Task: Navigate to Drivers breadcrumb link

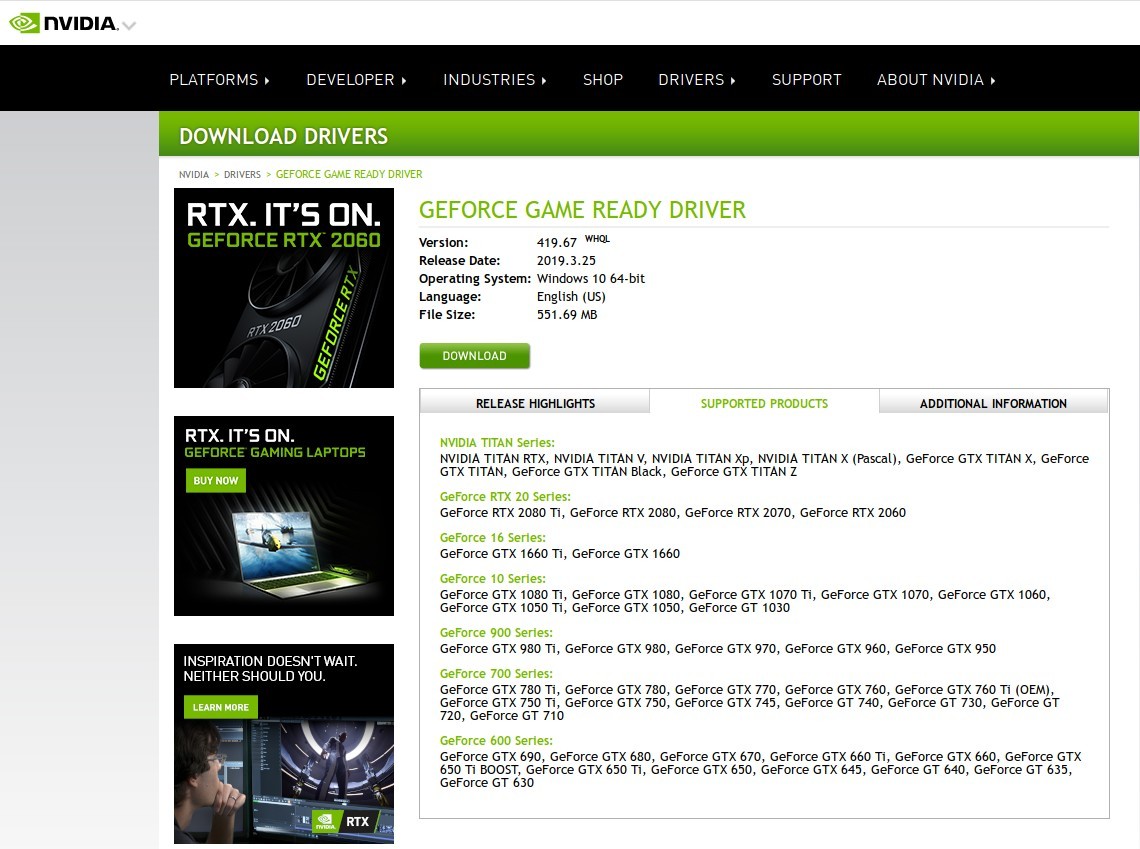Action: coord(242,175)
